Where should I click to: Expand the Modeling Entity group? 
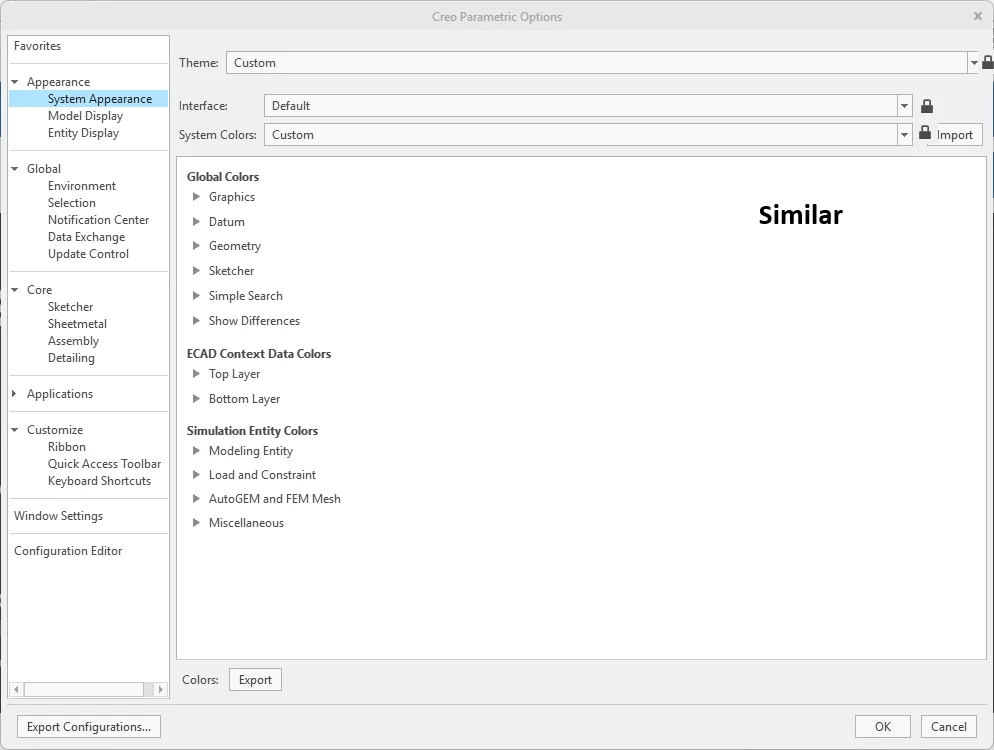[x=197, y=450]
